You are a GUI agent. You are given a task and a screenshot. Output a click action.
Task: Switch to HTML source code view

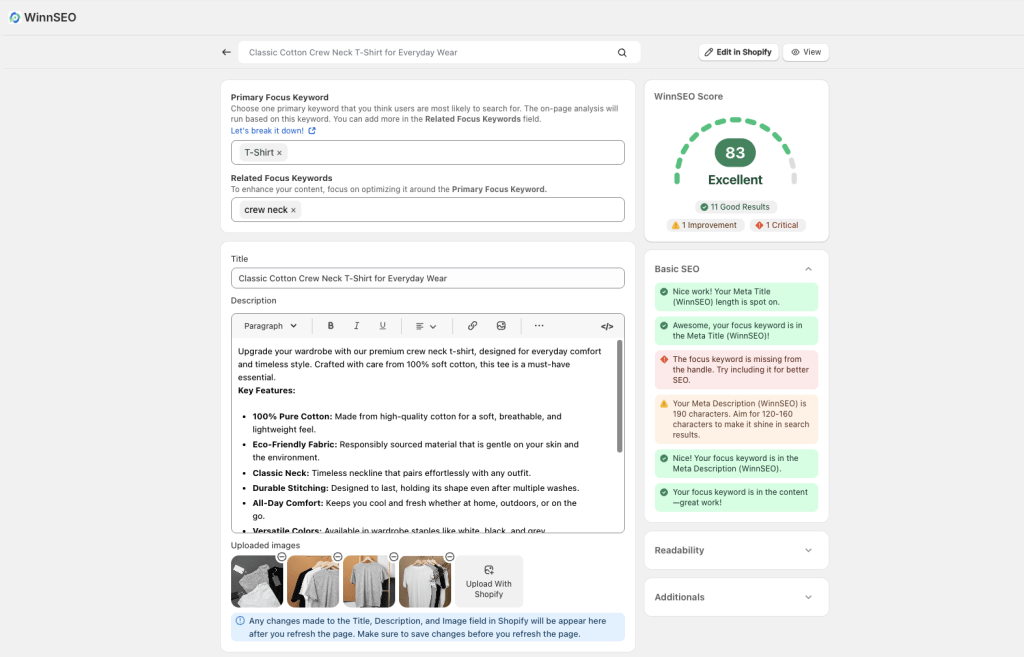coord(607,327)
